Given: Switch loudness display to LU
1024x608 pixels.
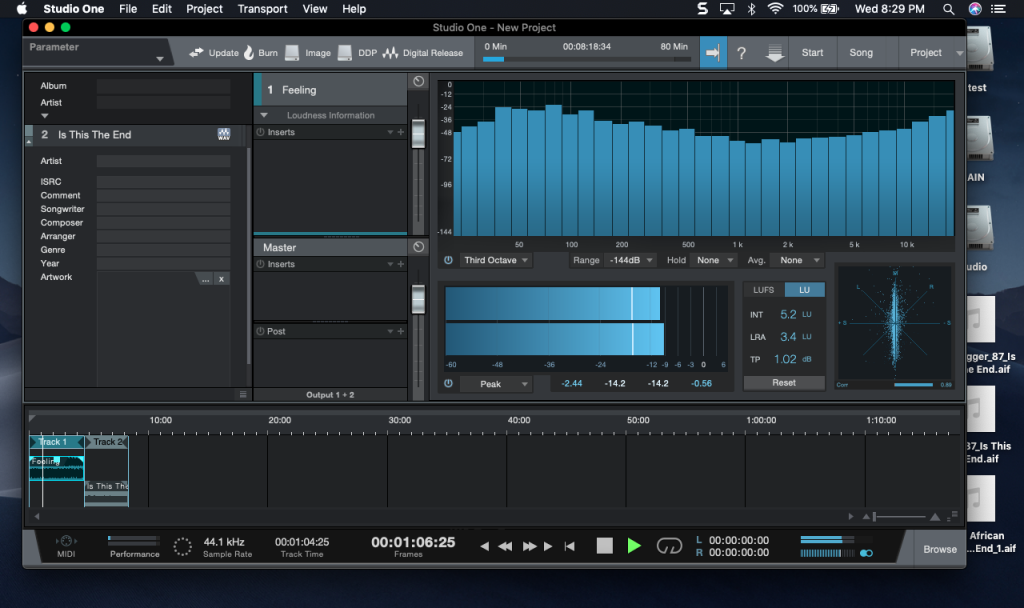Looking at the screenshot, I should (x=804, y=290).
